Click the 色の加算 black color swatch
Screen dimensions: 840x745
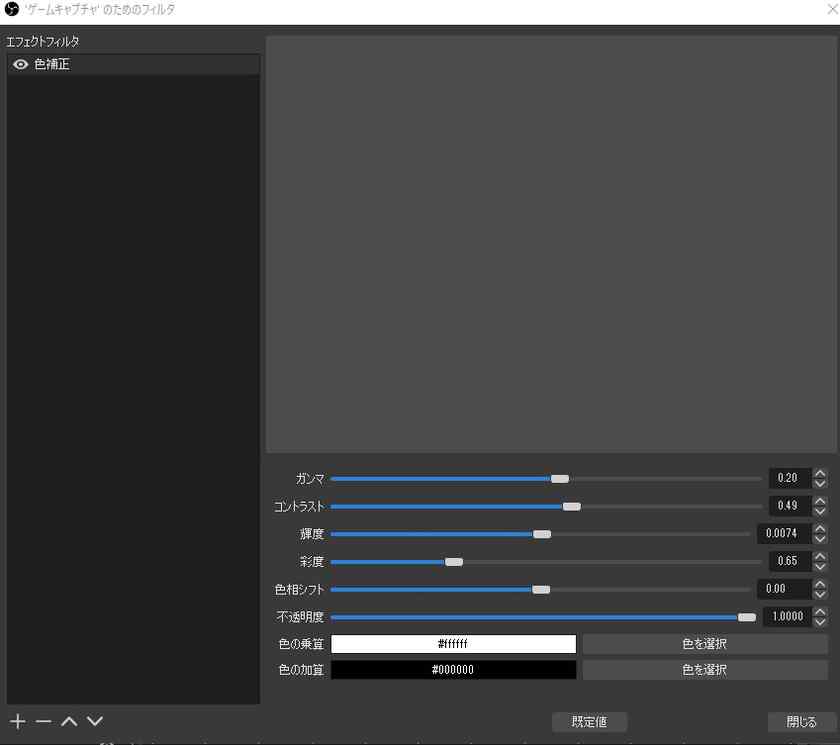point(453,670)
